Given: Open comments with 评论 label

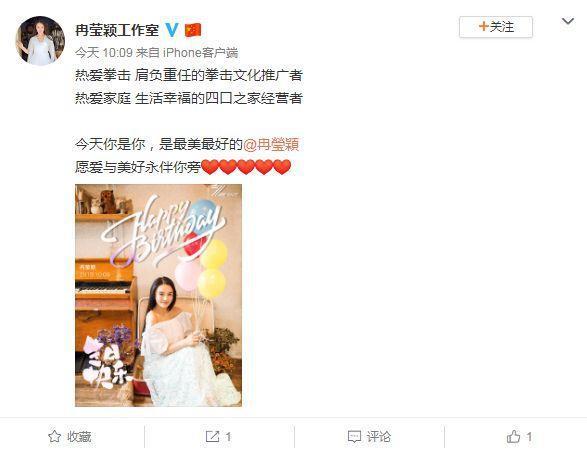Looking at the screenshot, I should 378,437.
